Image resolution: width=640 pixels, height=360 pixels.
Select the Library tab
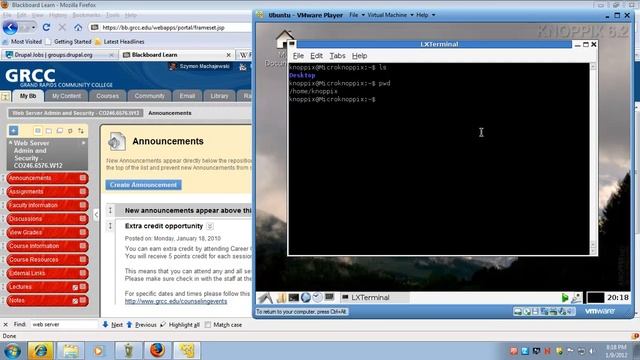[219, 96]
